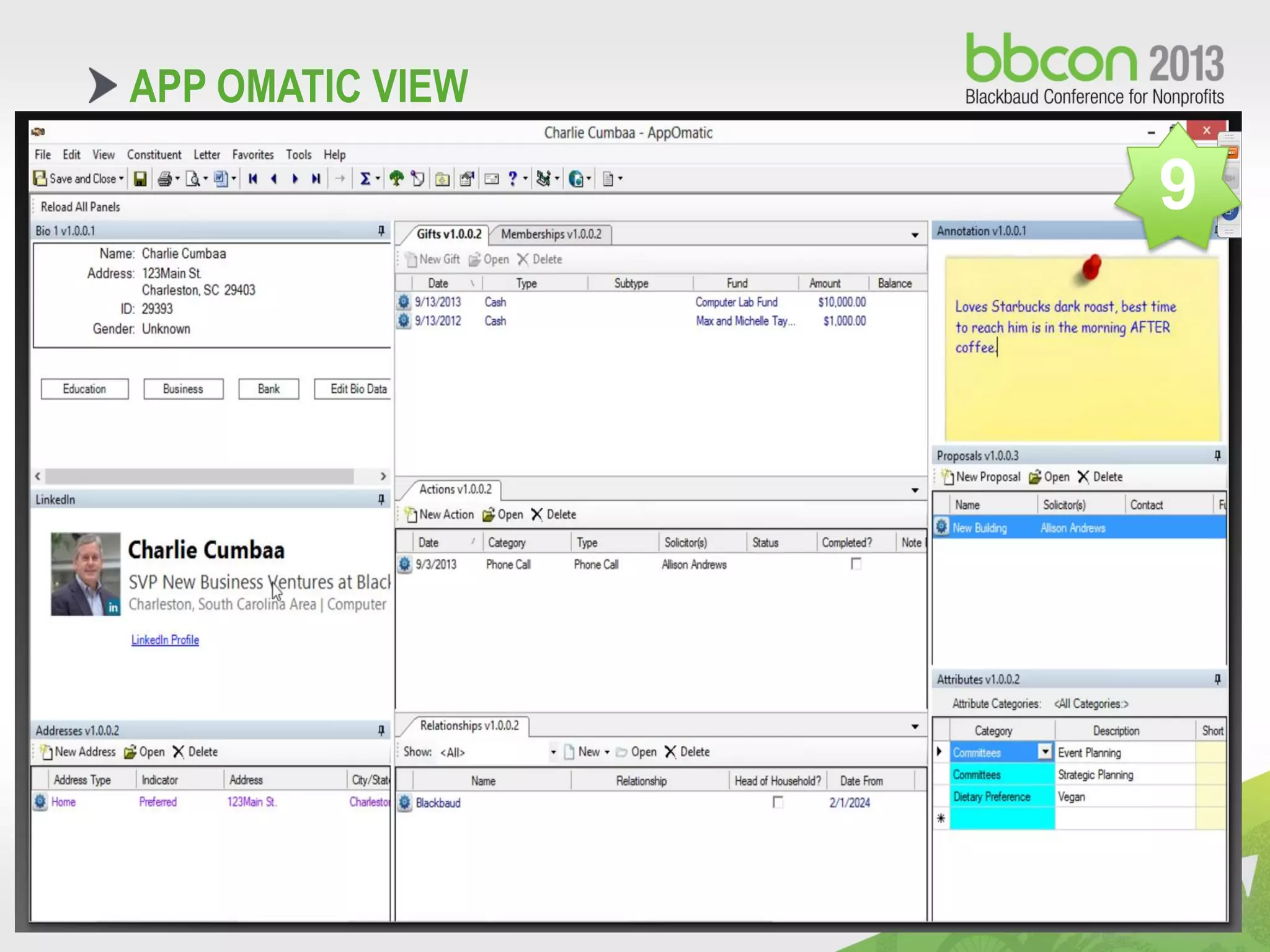Click gear icon on 9/3/2013 action row
Viewport: 1270px width, 952px height.
point(404,564)
